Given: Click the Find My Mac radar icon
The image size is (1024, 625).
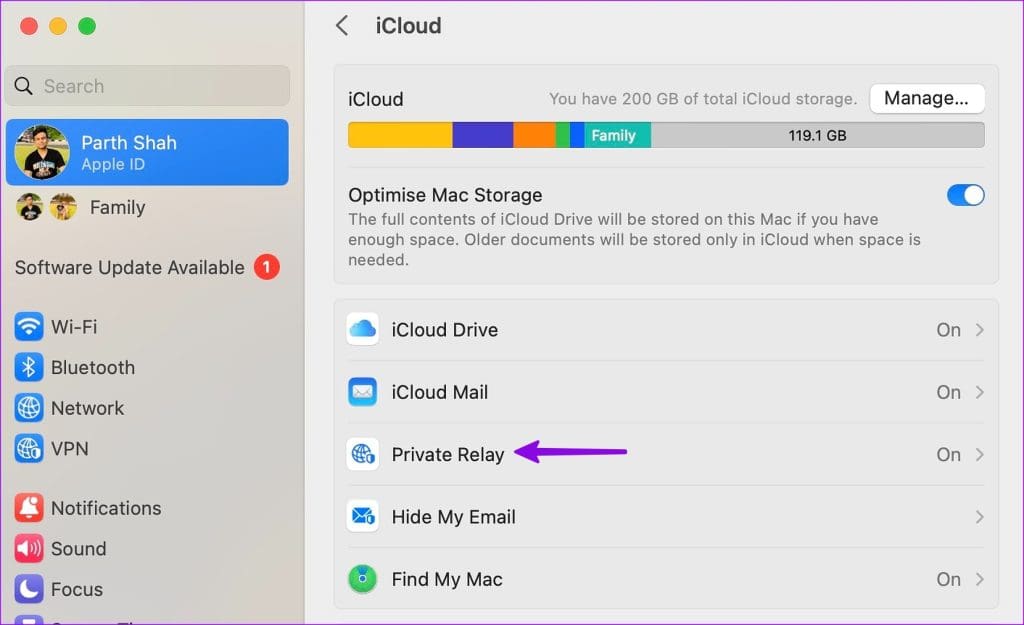Looking at the screenshot, I should click(362, 579).
